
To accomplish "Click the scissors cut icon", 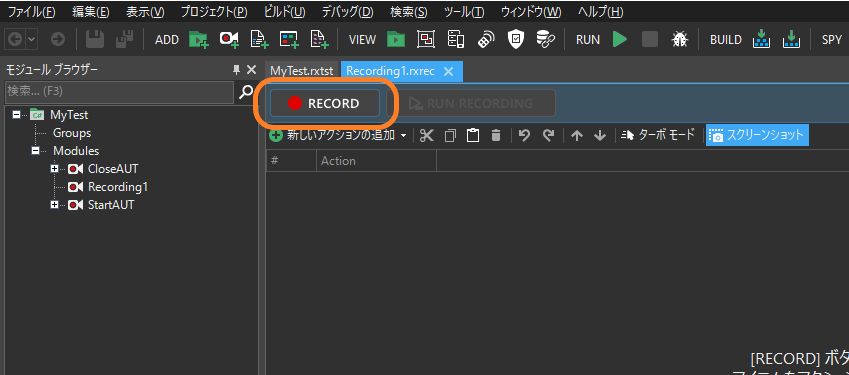I will click(427, 135).
